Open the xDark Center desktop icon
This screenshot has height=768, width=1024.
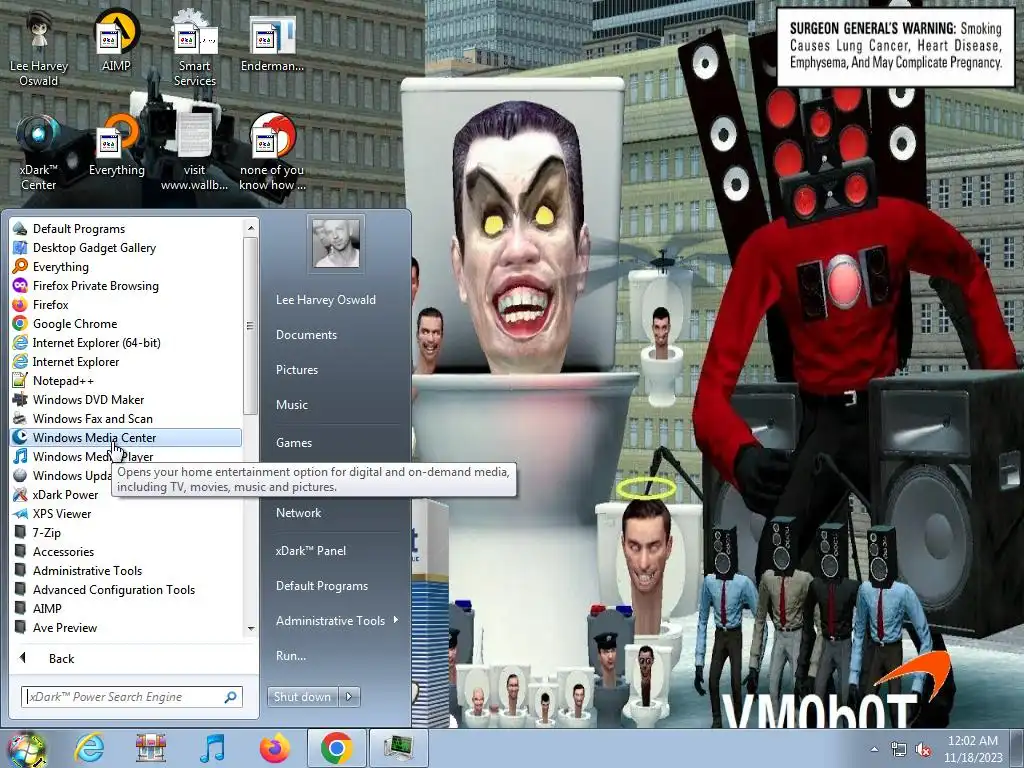tap(39, 153)
